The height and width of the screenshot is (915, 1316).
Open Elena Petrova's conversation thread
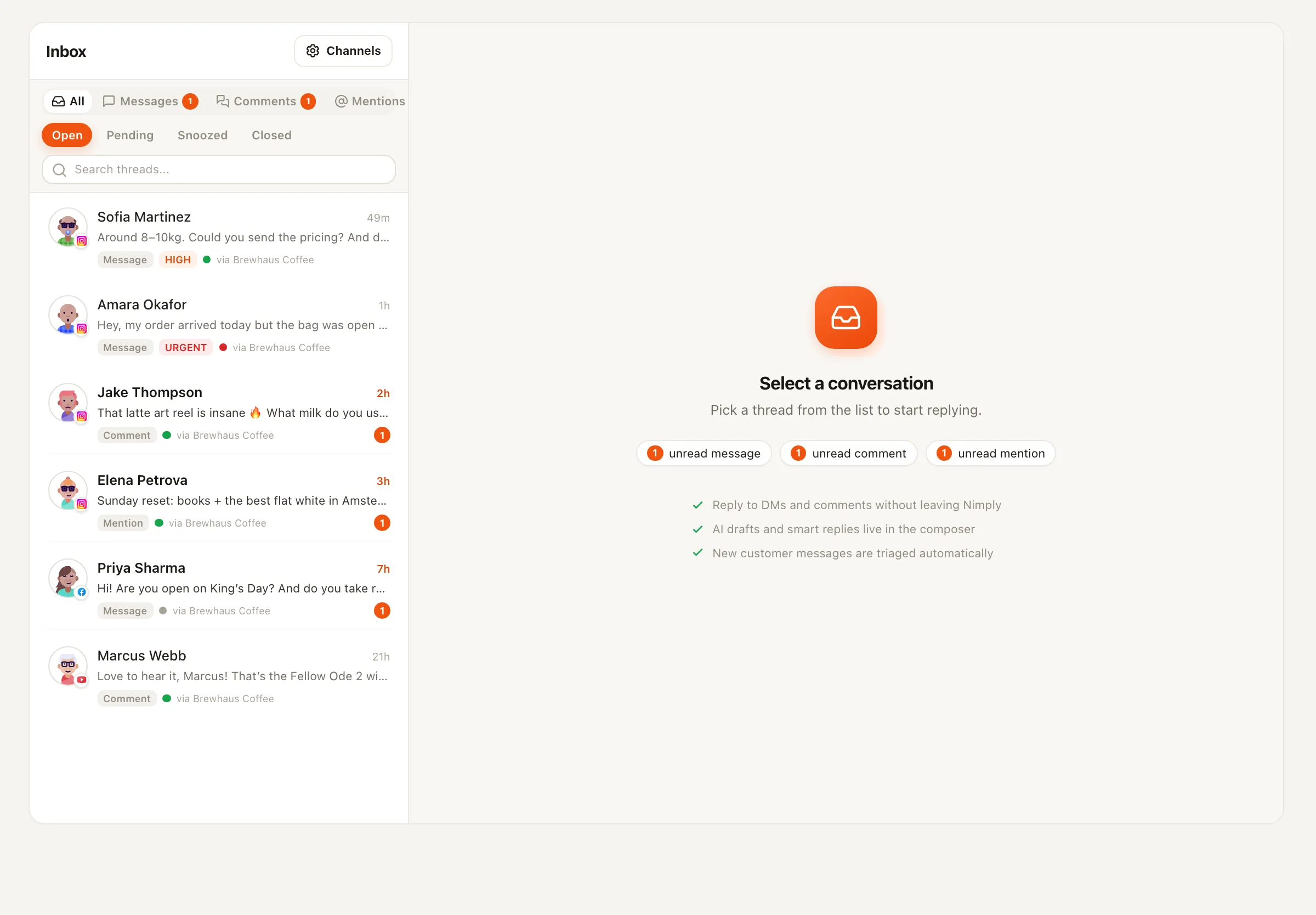218,500
